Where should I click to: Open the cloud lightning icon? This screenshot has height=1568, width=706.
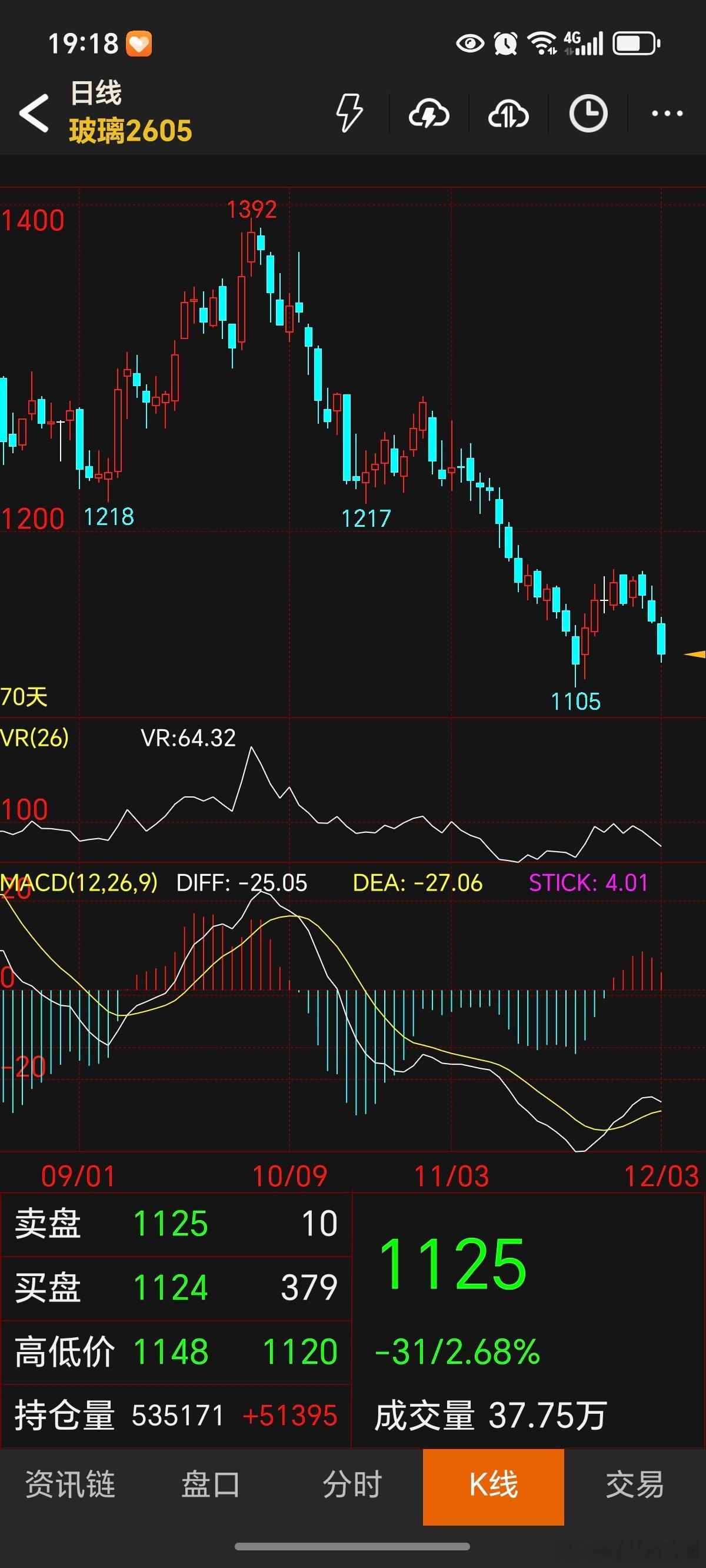[x=429, y=113]
